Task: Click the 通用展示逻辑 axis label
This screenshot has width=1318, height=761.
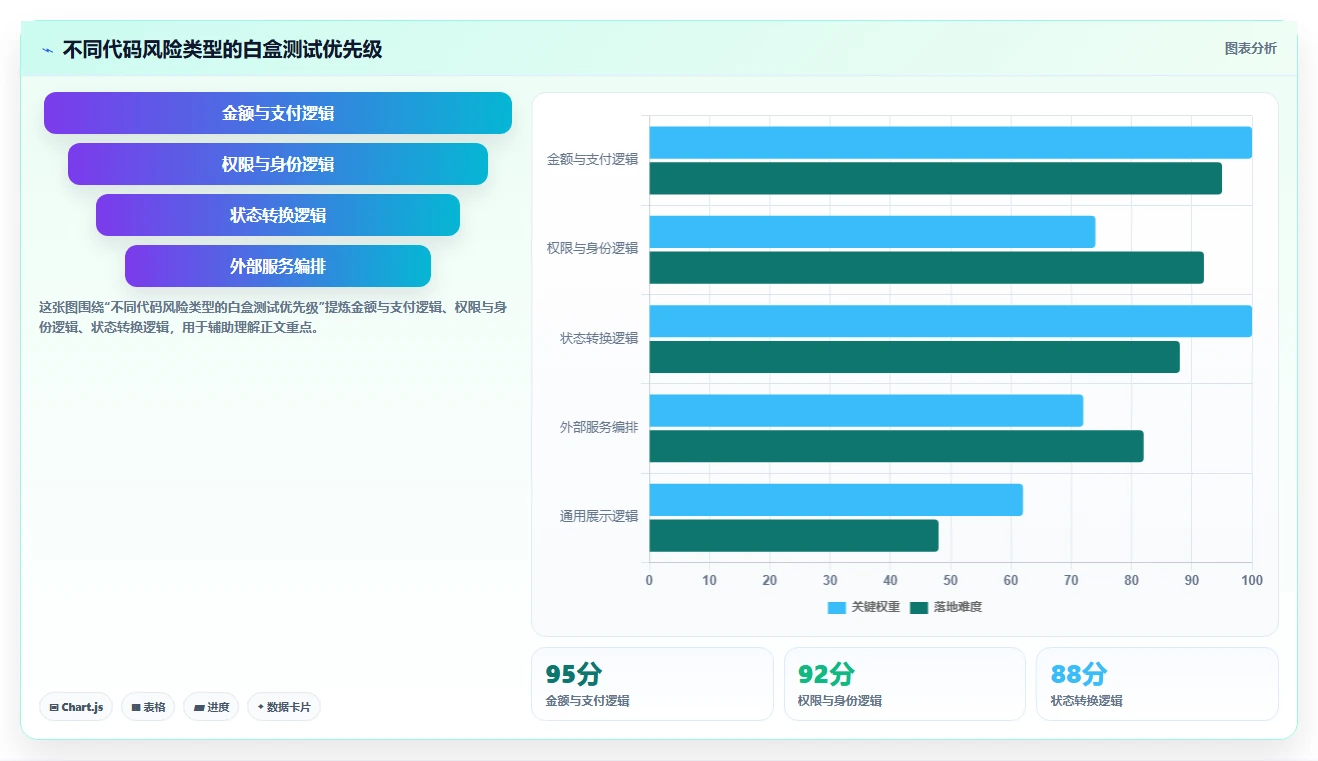Action: coord(598,517)
